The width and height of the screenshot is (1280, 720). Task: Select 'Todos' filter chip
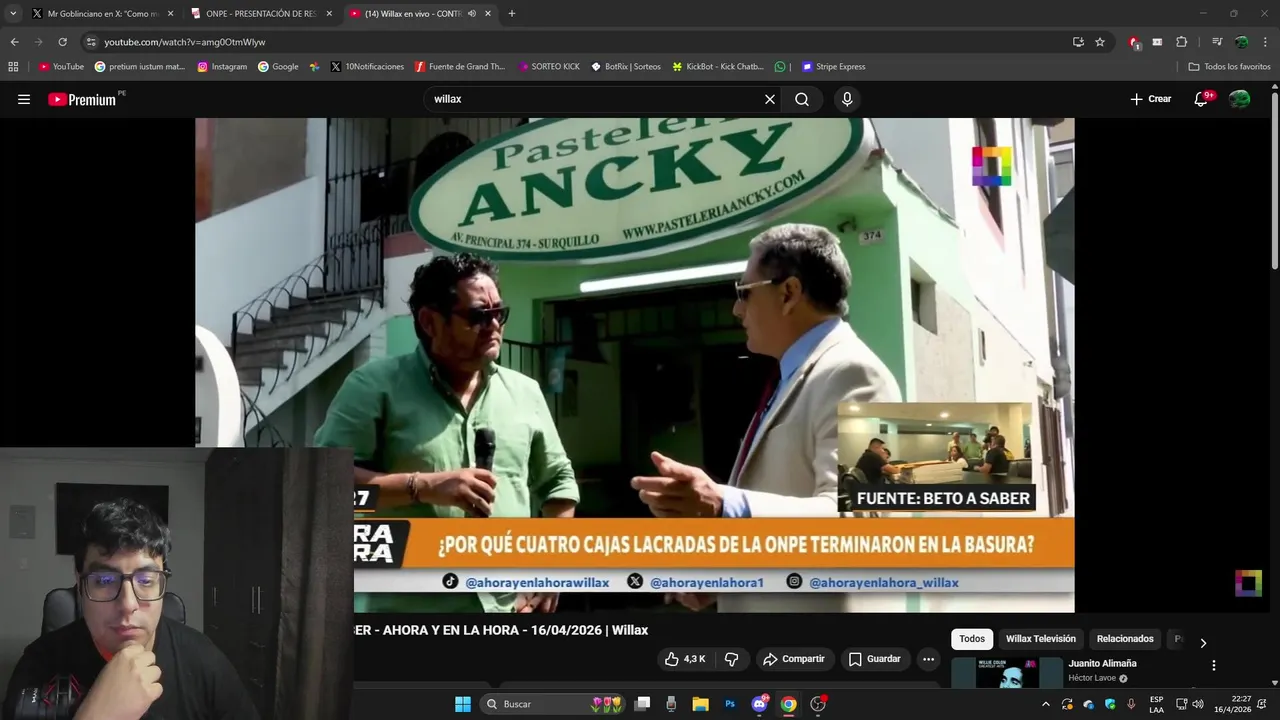coord(972,639)
